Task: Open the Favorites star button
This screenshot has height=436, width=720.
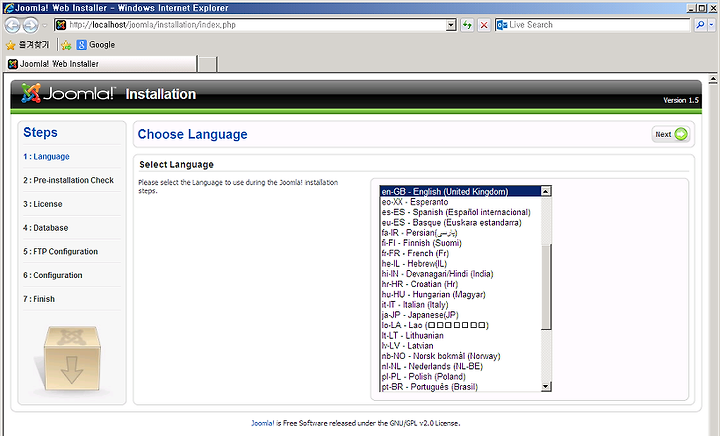Action: [28, 45]
